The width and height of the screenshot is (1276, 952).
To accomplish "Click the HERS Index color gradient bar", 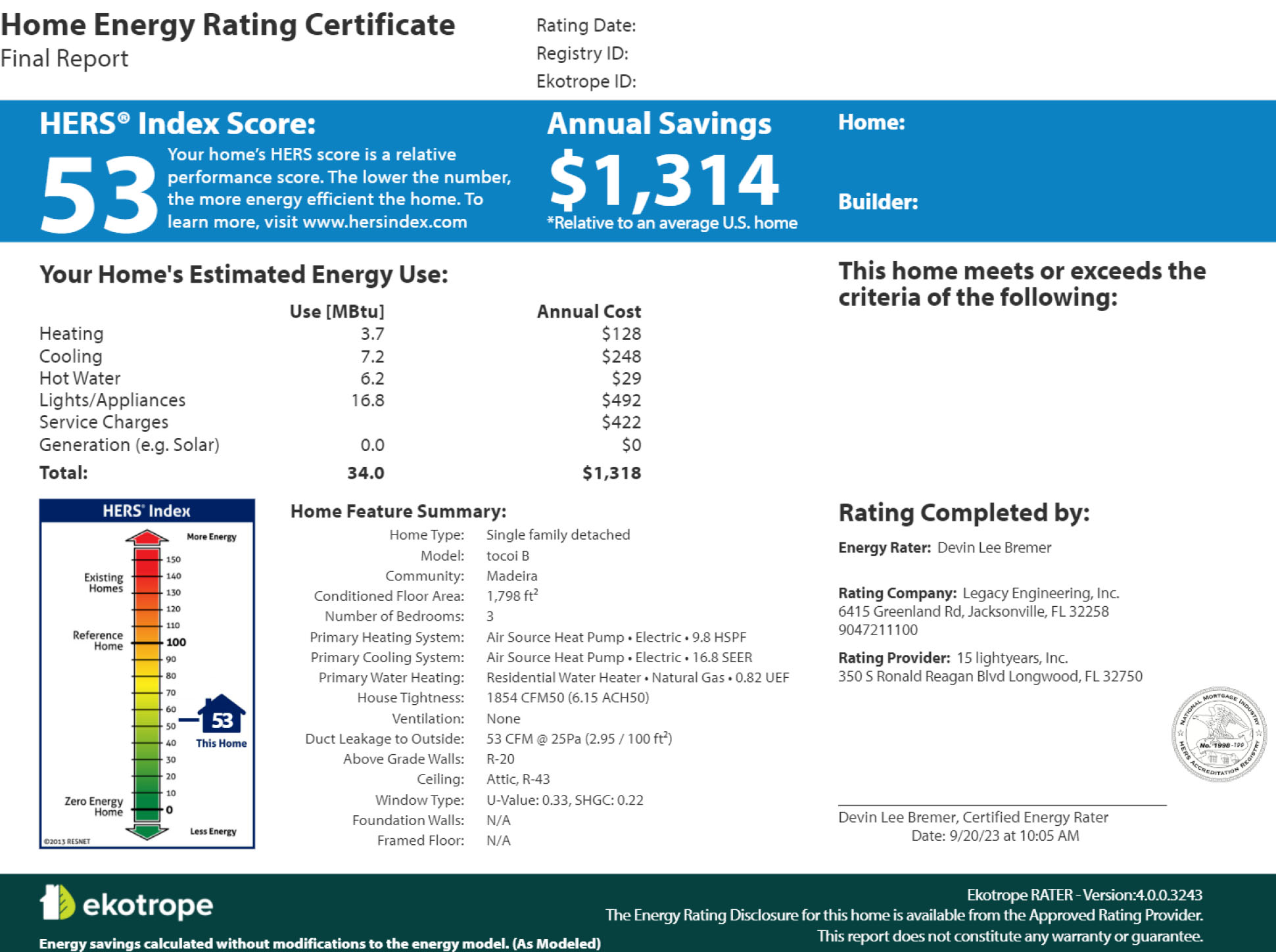I will (147, 684).
